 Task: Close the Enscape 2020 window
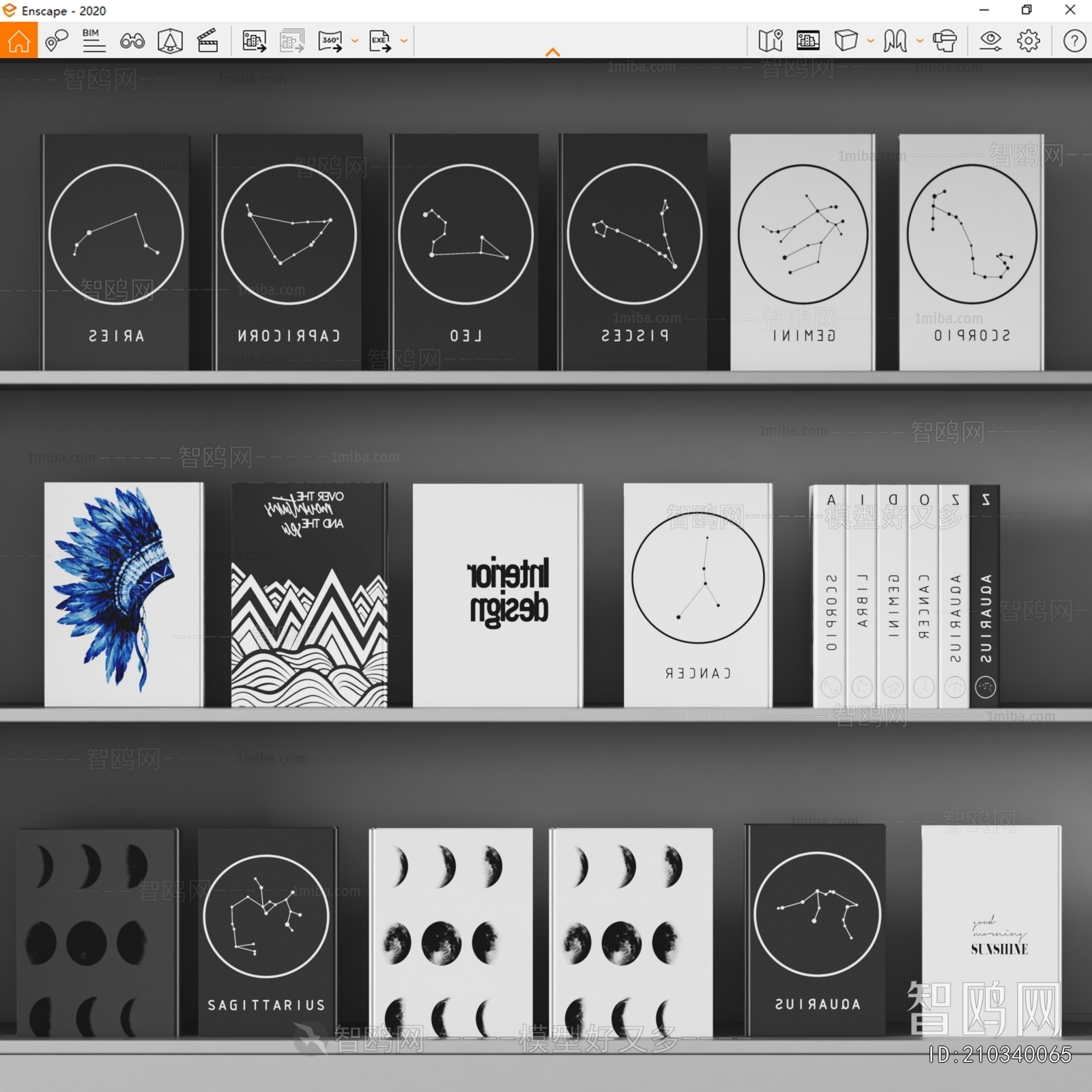click(1070, 10)
